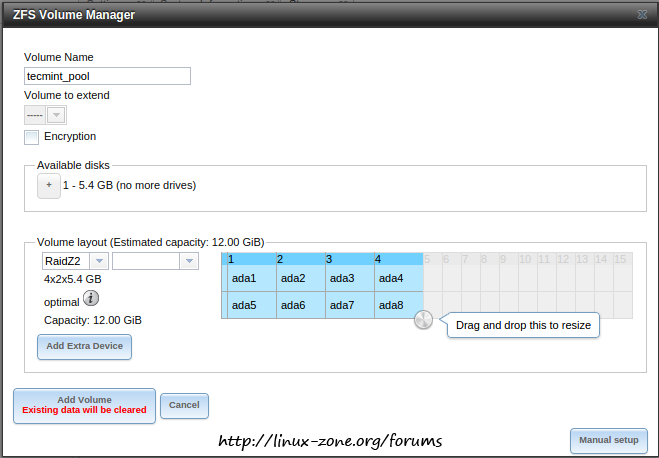
Task: Click the optimal layout info icon
Action: 90,298
